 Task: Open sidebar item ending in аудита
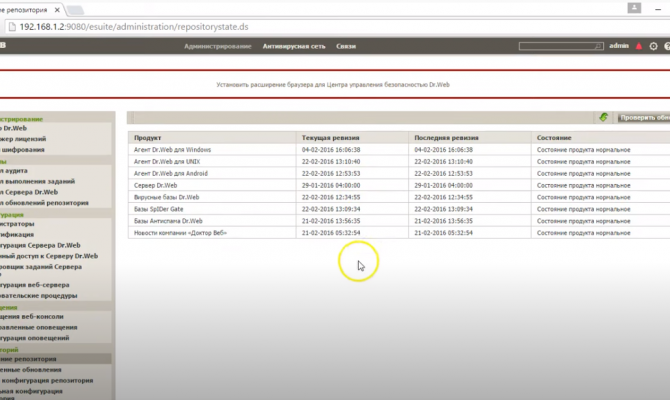pos(14,171)
